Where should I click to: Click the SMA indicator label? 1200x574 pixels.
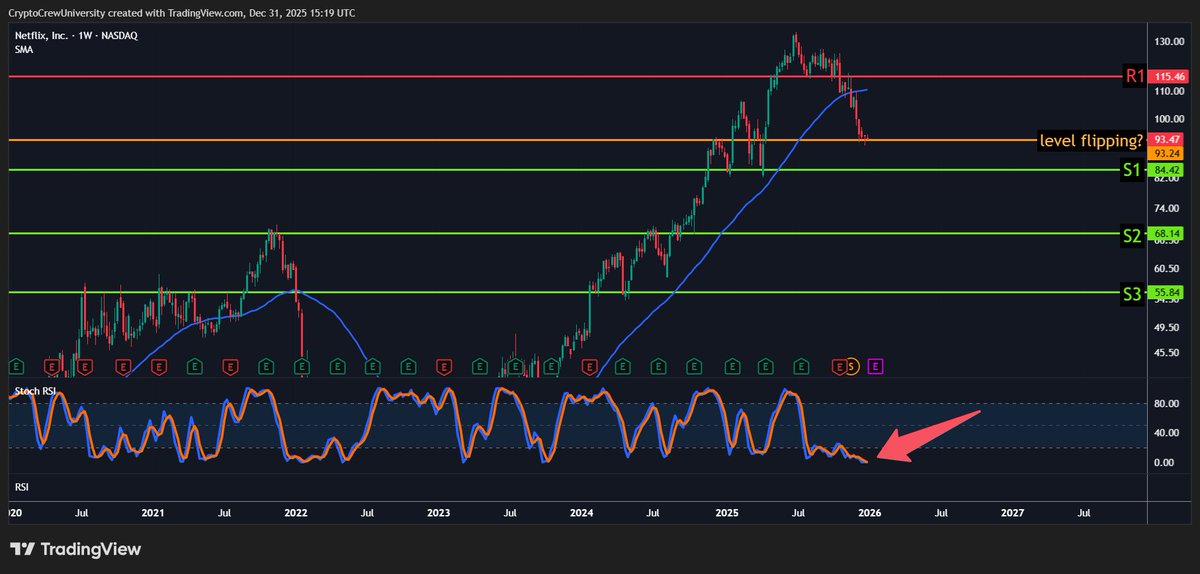24,48
